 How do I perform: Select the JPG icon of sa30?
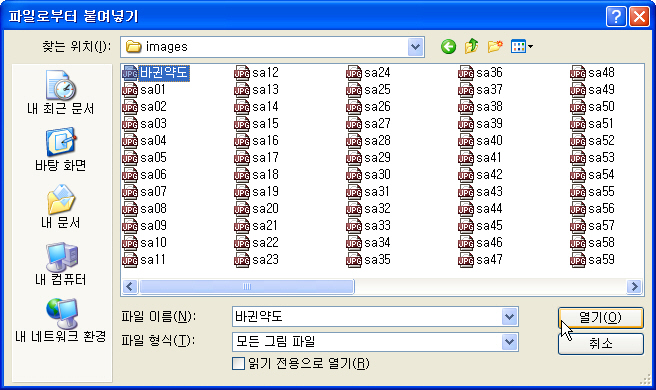[354, 174]
